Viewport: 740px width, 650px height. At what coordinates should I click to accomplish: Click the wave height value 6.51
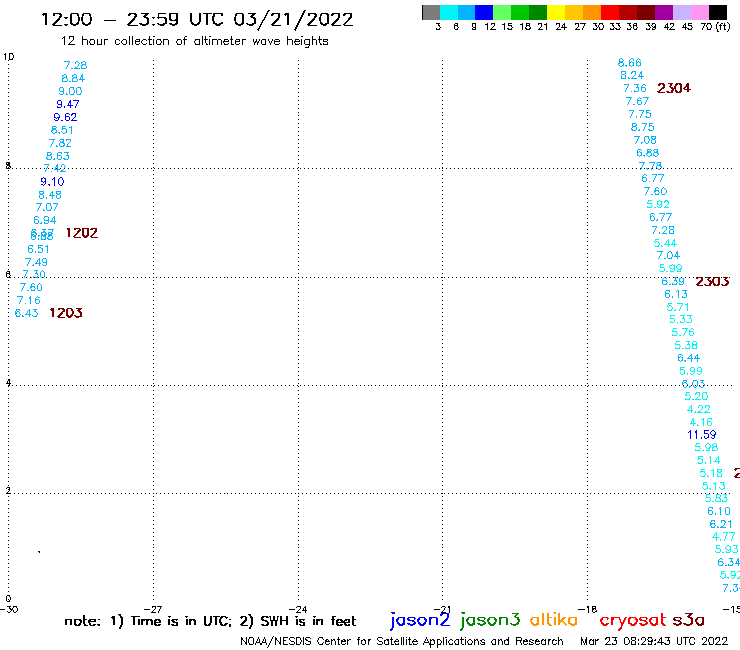[x=38, y=249]
